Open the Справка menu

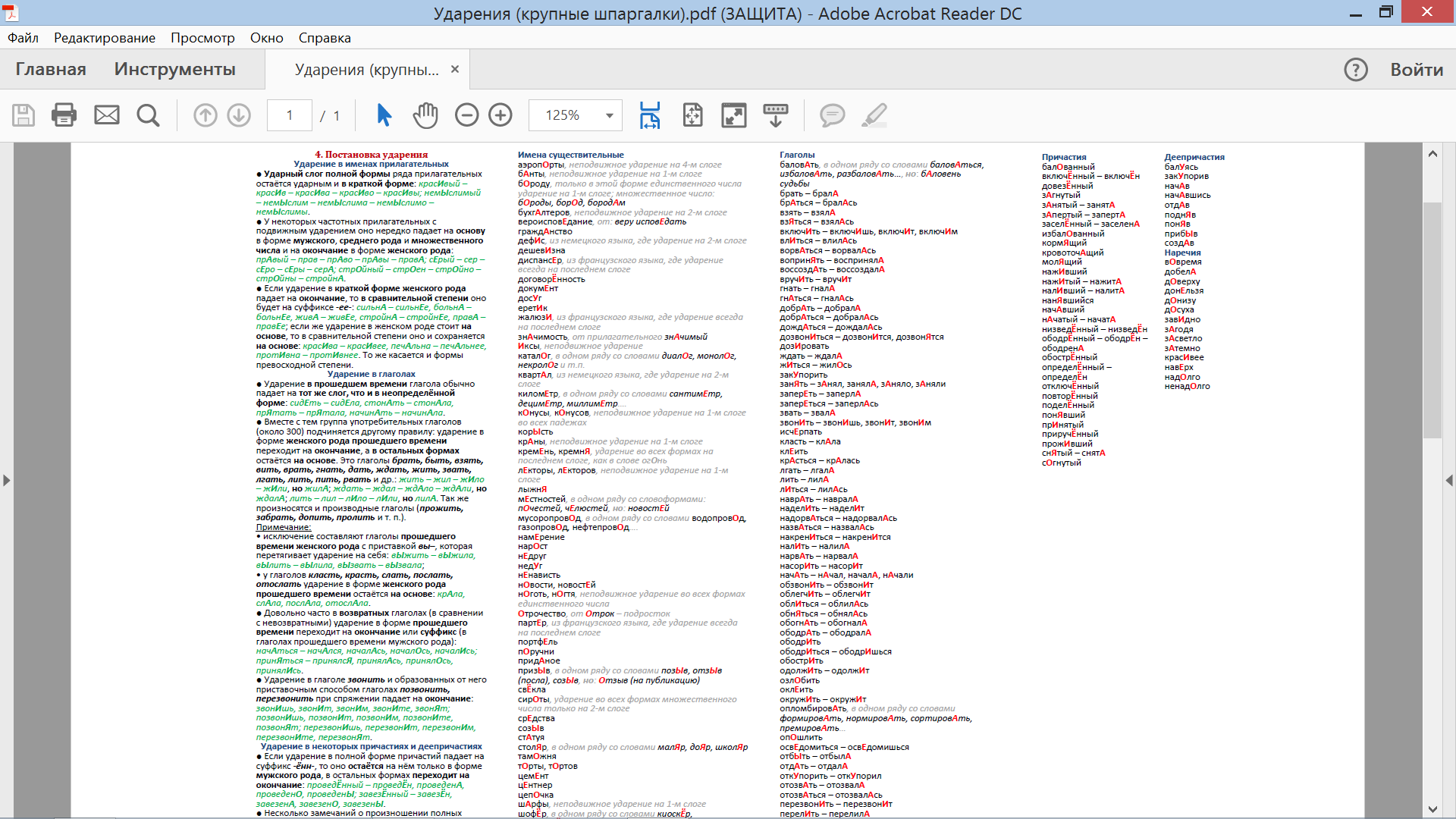tap(325, 38)
